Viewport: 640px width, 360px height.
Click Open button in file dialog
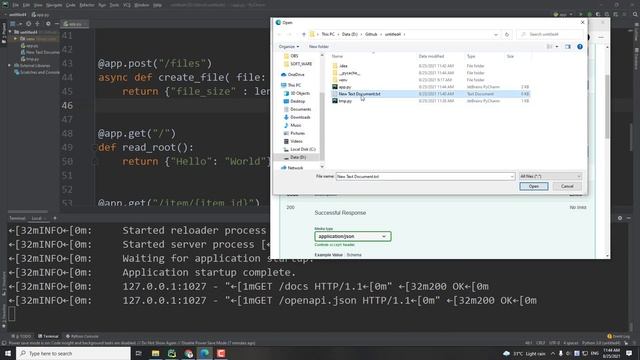coord(533,186)
